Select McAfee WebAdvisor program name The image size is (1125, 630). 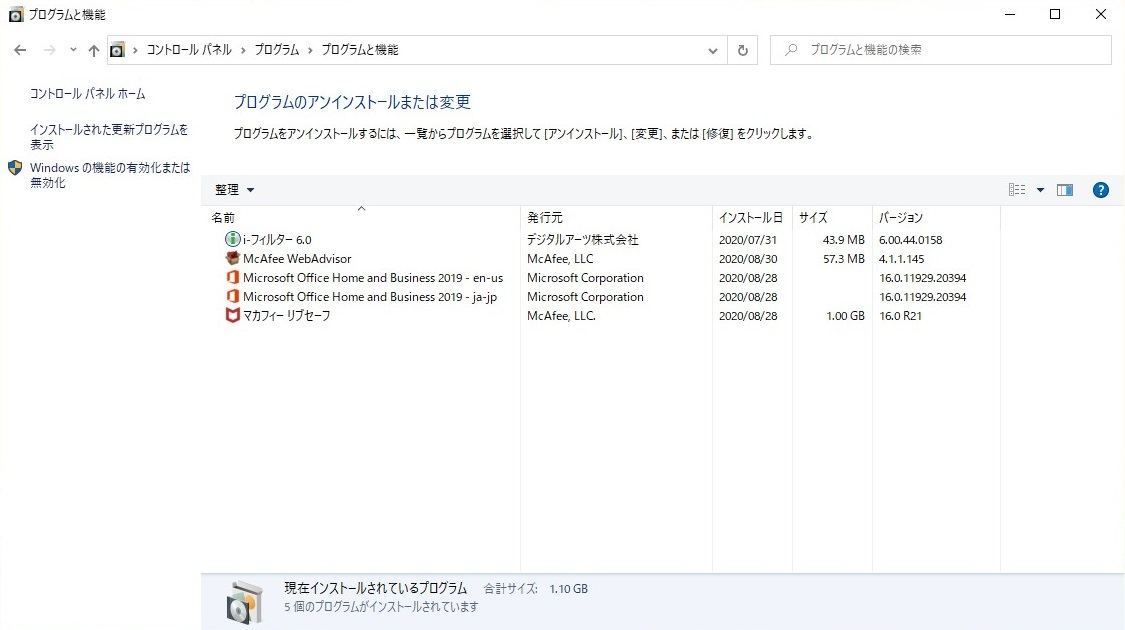297,259
